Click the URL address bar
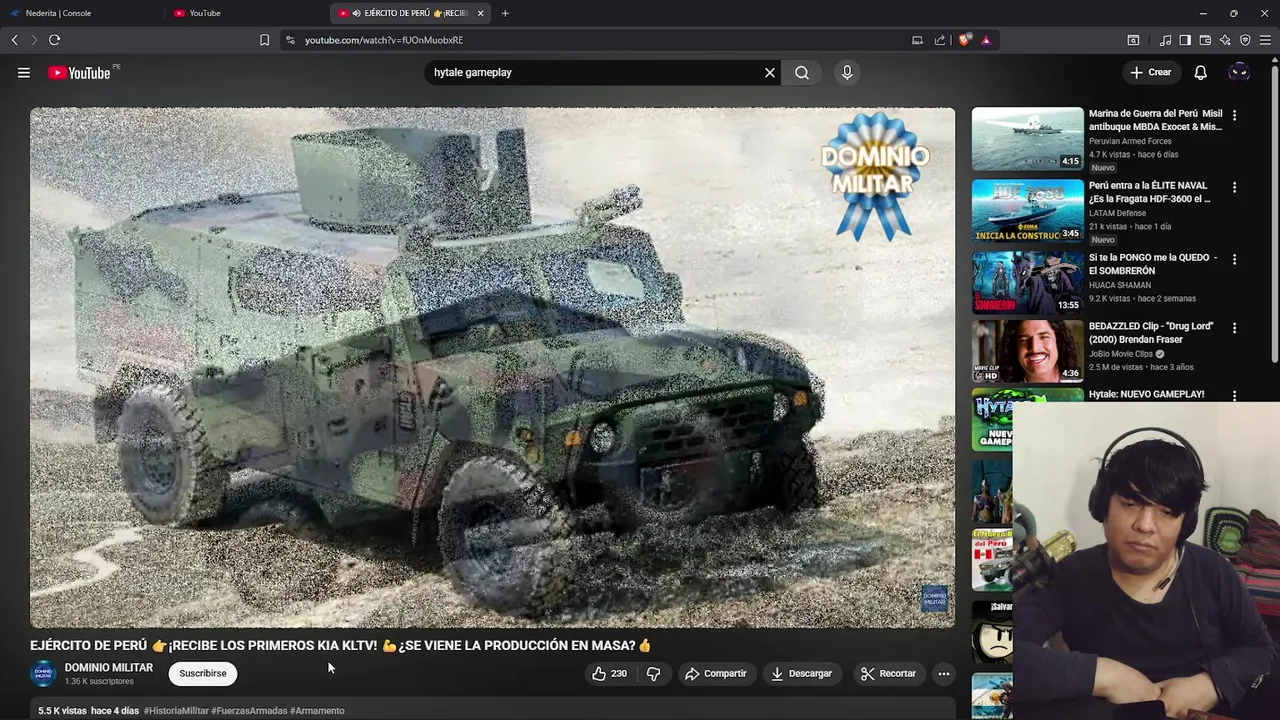Image resolution: width=1280 pixels, height=720 pixels. tap(600, 40)
